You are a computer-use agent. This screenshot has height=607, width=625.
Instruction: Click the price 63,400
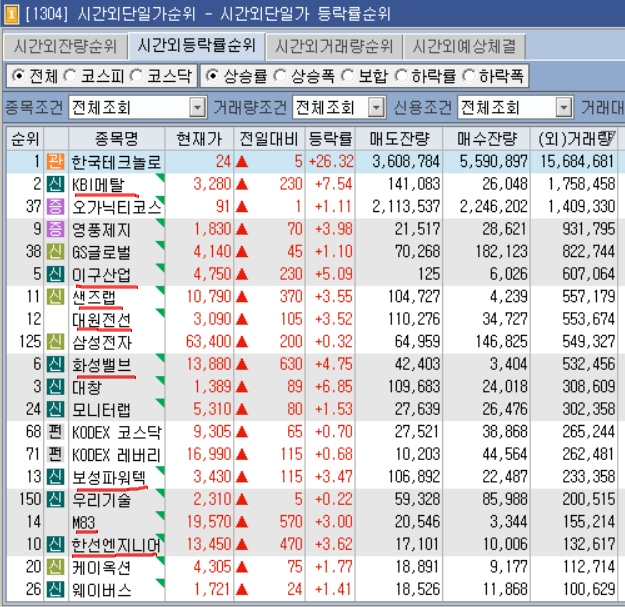(x=208, y=342)
